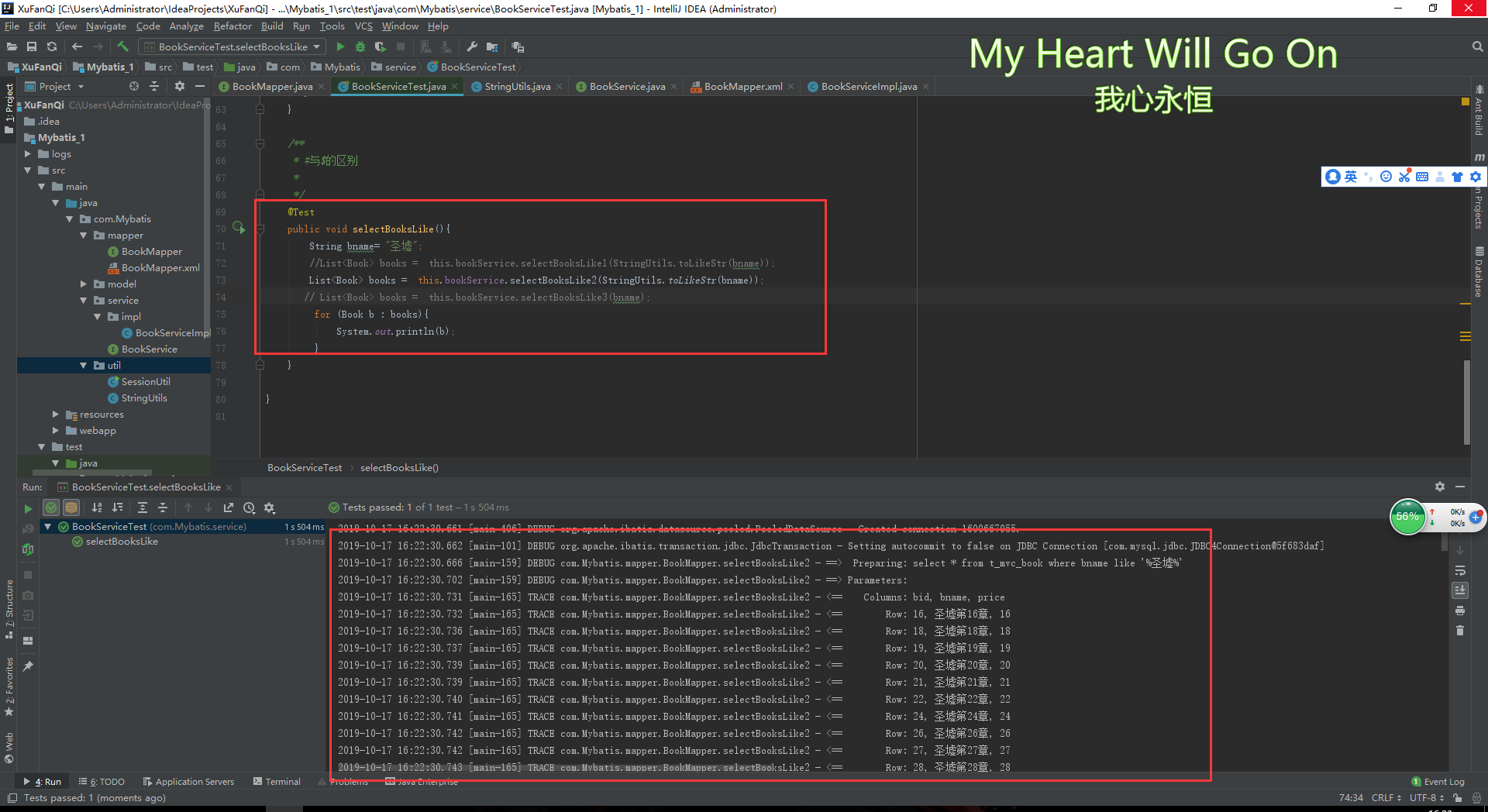The image size is (1488, 812).
Task: Toggle the Favorites side tool window
Action: click(9, 686)
